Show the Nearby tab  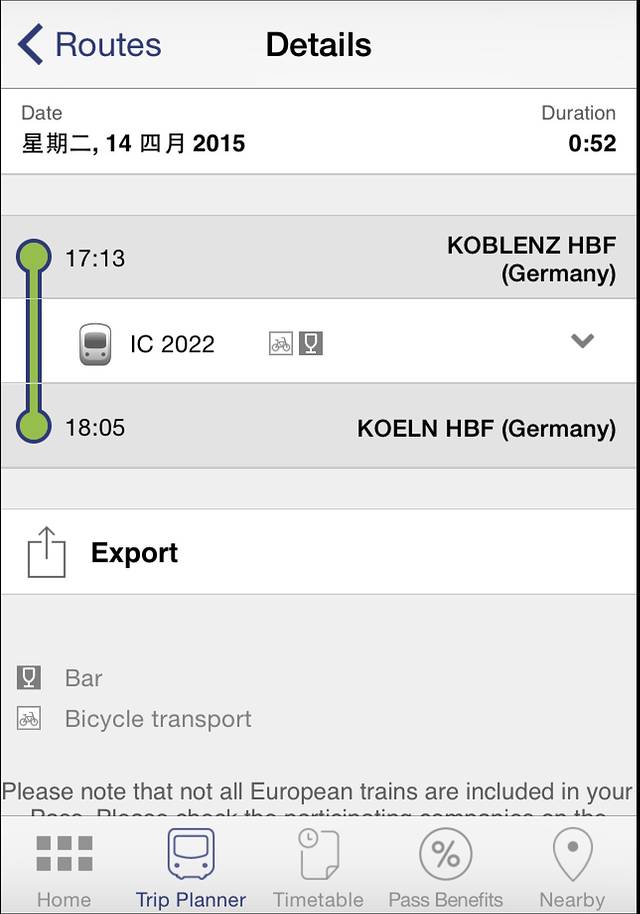[572, 868]
